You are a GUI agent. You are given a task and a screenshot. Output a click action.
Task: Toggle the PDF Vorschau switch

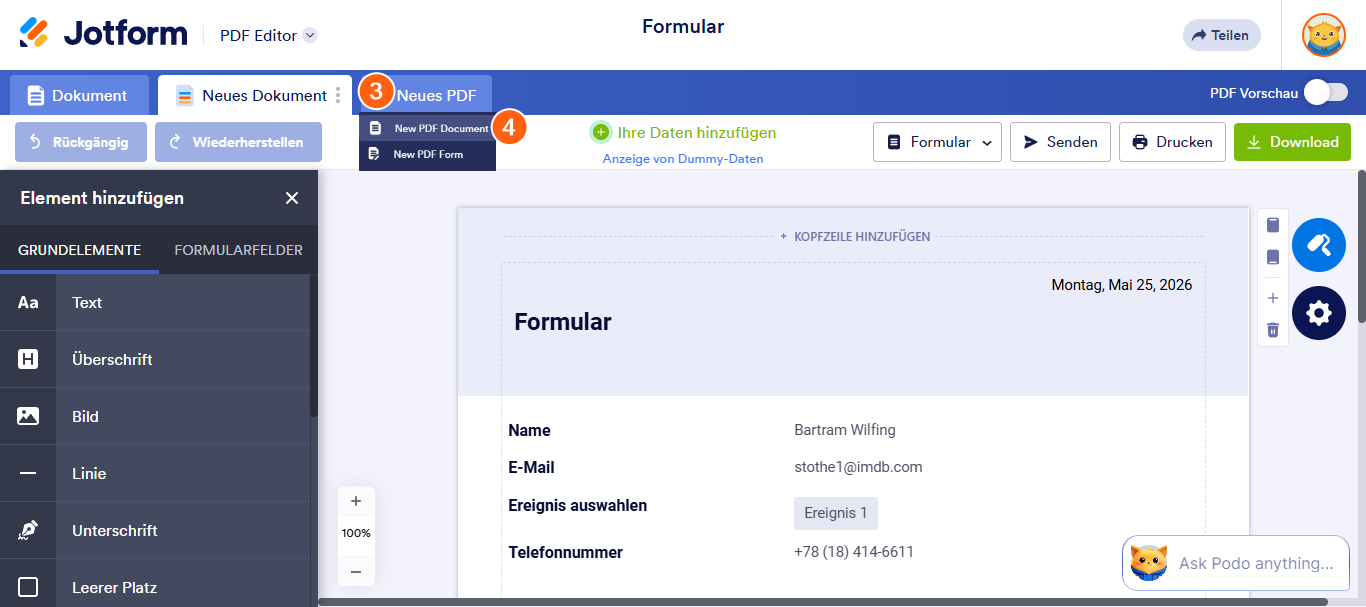pos(1326,93)
